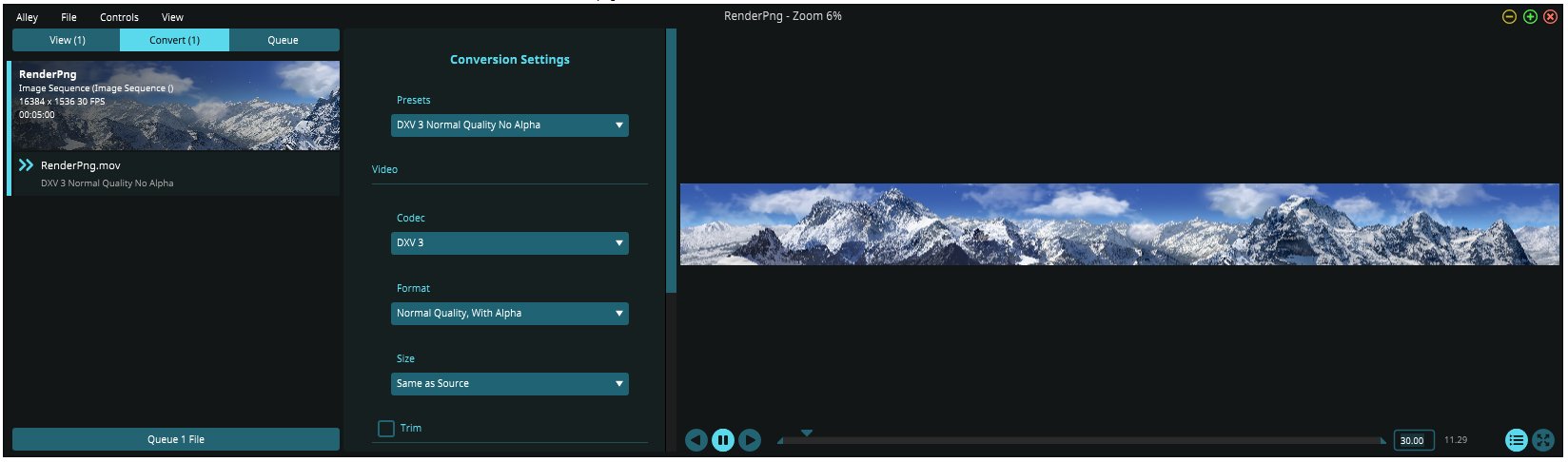Click the yellow minimize window icon

1509,17
